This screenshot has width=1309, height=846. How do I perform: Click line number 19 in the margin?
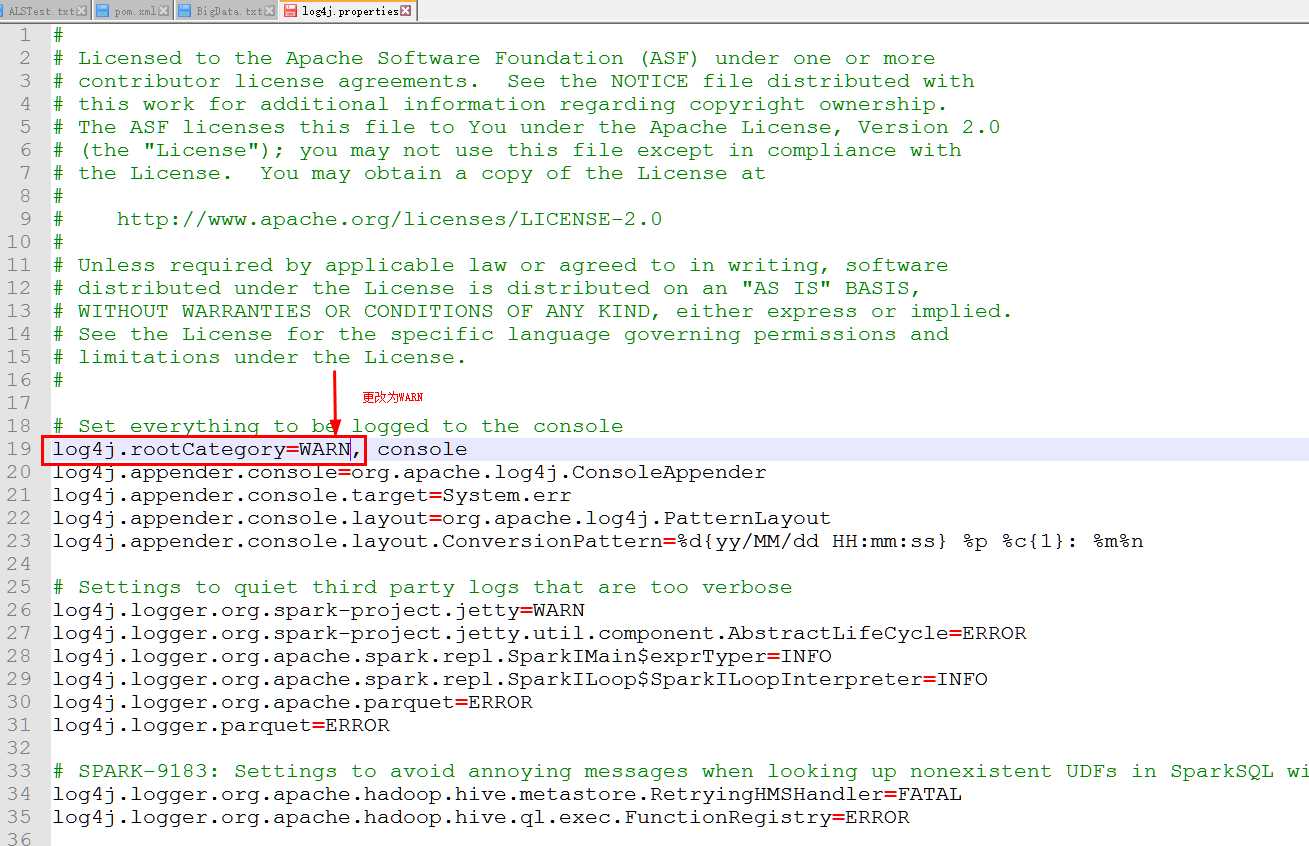pyautogui.click(x=19, y=450)
